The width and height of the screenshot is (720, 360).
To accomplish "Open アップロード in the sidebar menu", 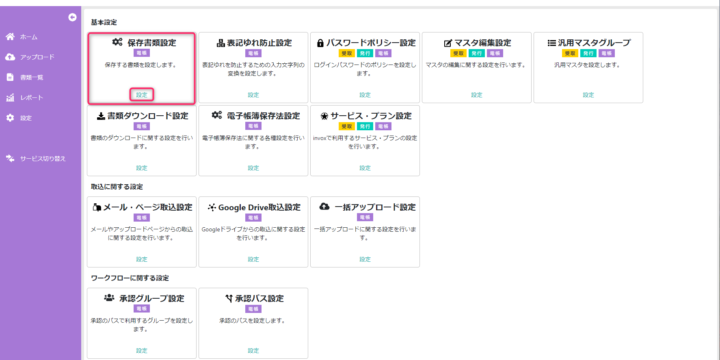I will pos(37,57).
